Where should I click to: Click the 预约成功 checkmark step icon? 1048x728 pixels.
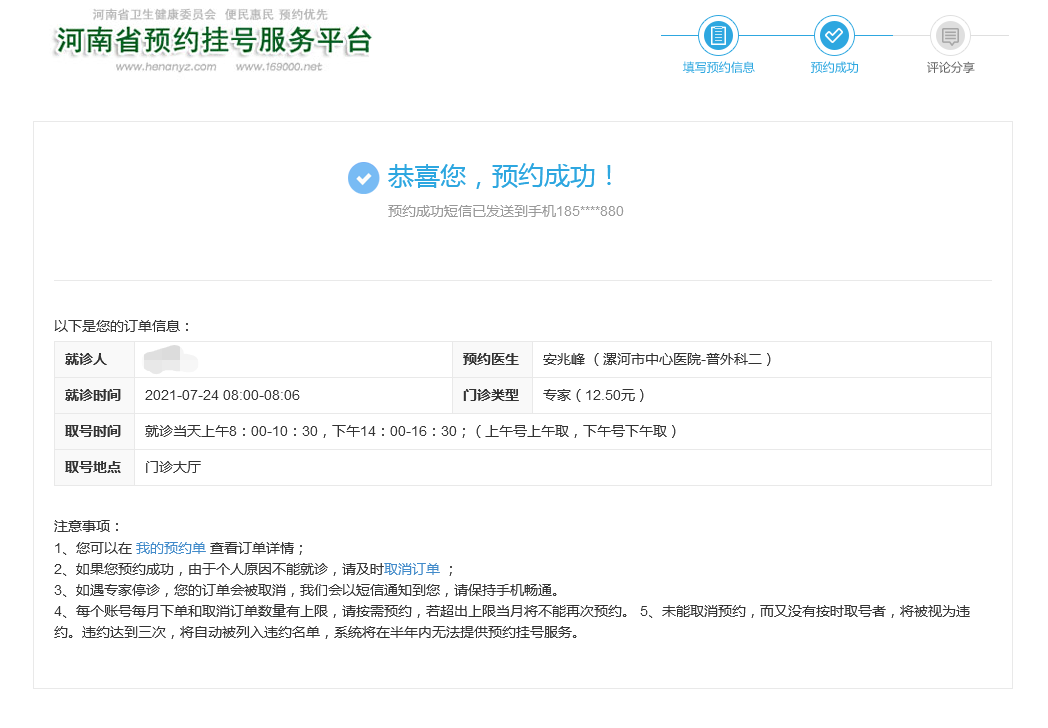834,37
